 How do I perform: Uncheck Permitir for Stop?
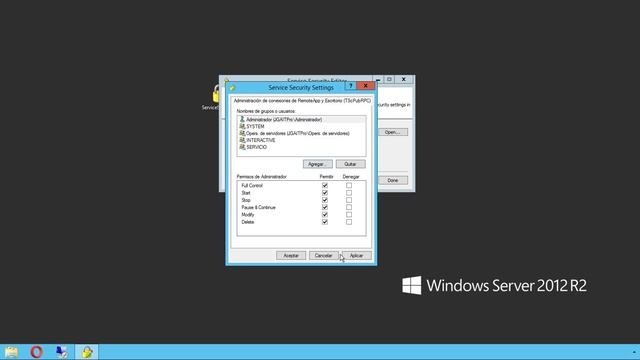[325, 200]
